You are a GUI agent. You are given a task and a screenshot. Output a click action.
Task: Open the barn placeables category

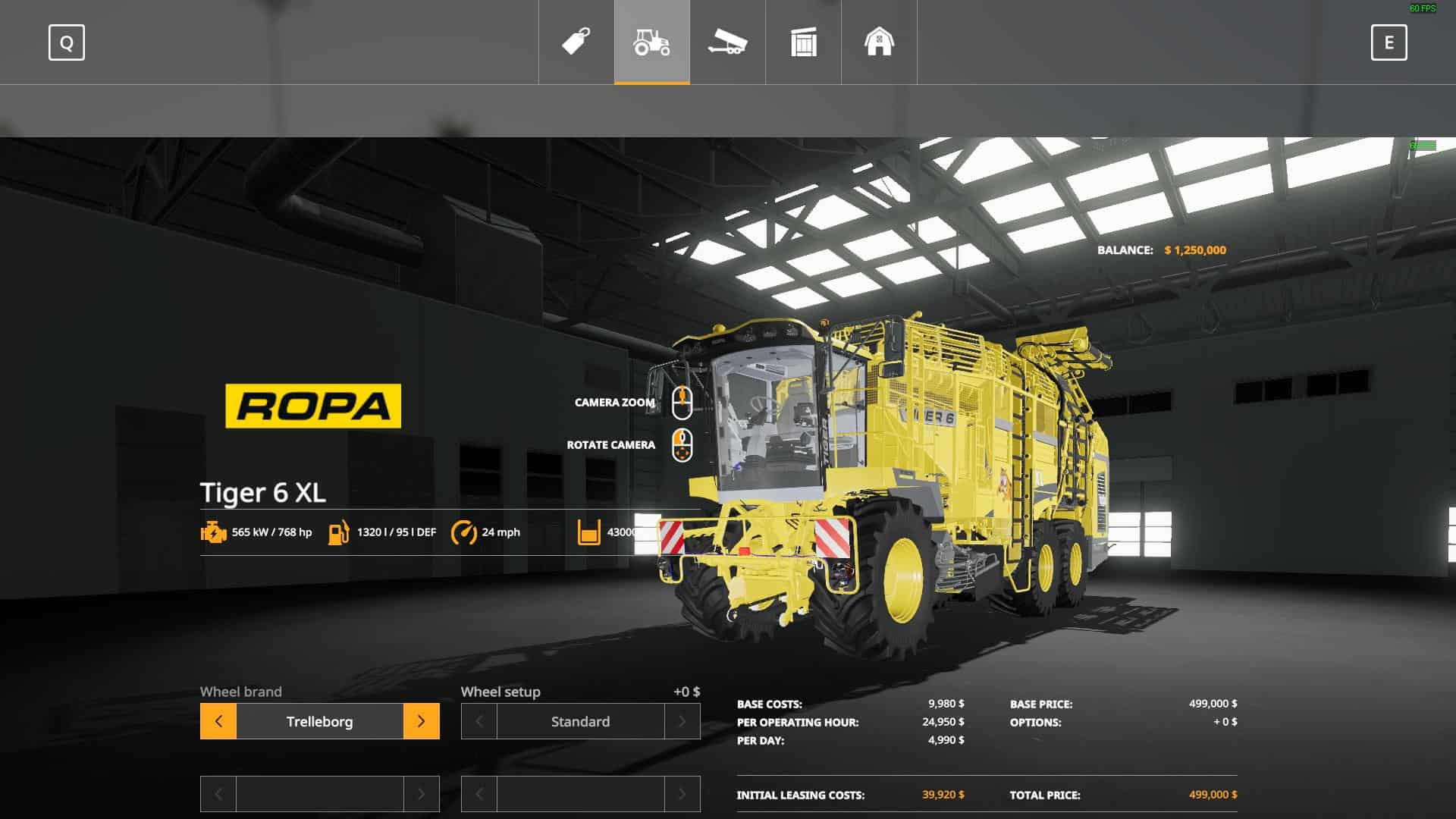pyautogui.click(x=880, y=42)
